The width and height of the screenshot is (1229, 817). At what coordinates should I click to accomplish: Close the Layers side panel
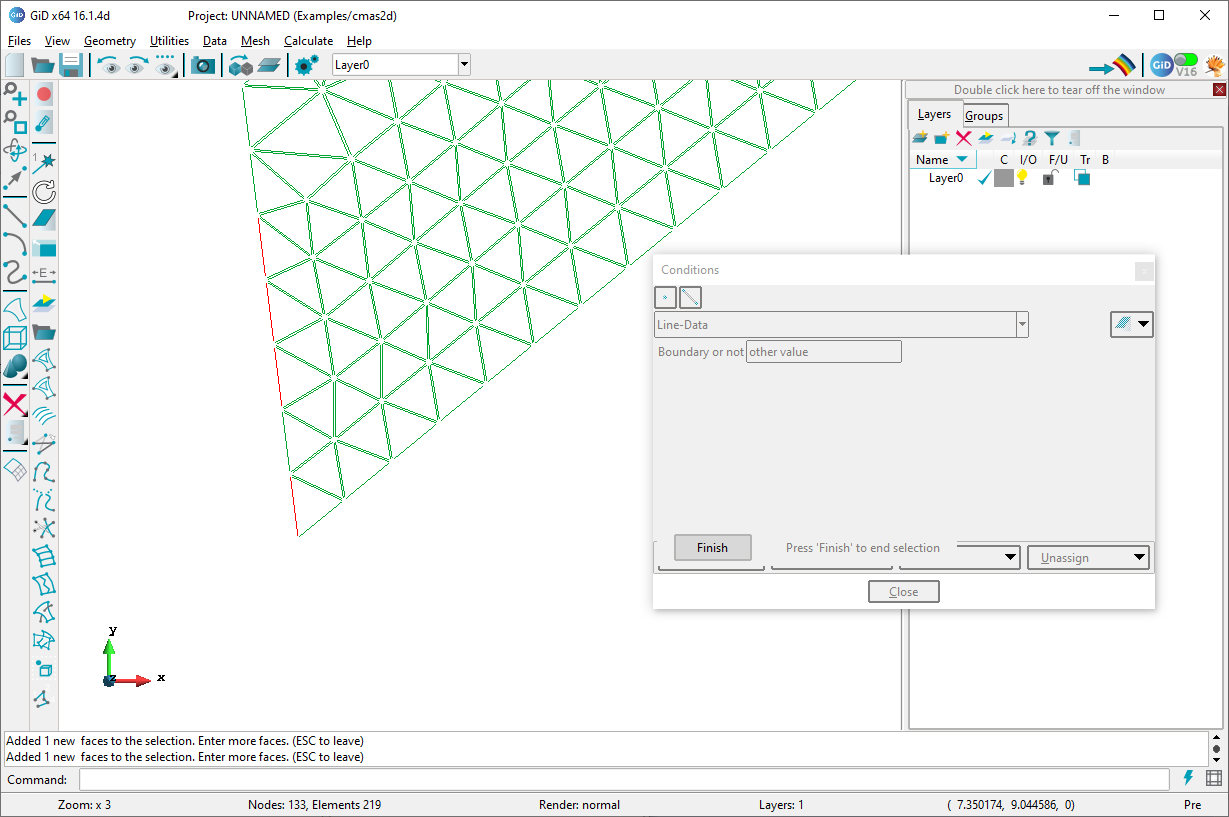point(1219,90)
